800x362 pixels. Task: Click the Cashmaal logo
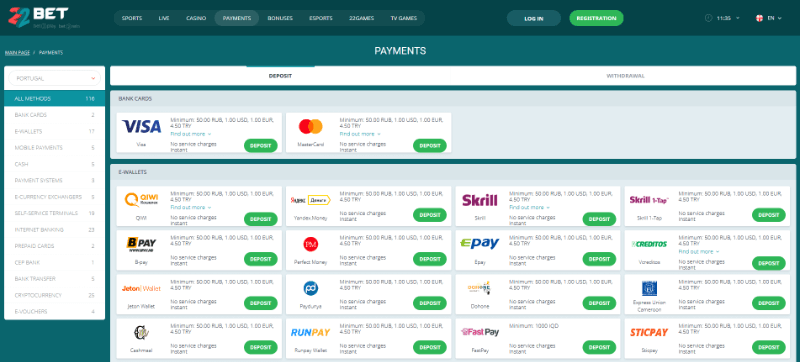pos(141,332)
